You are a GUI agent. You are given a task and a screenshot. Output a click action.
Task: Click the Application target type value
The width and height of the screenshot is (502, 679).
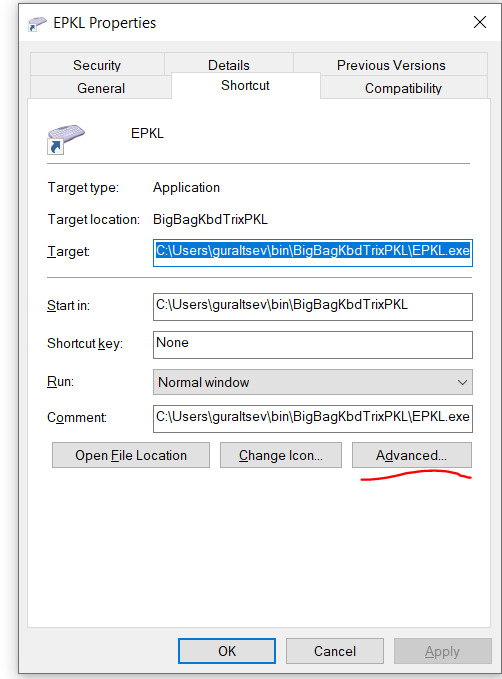click(x=186, y=188)
